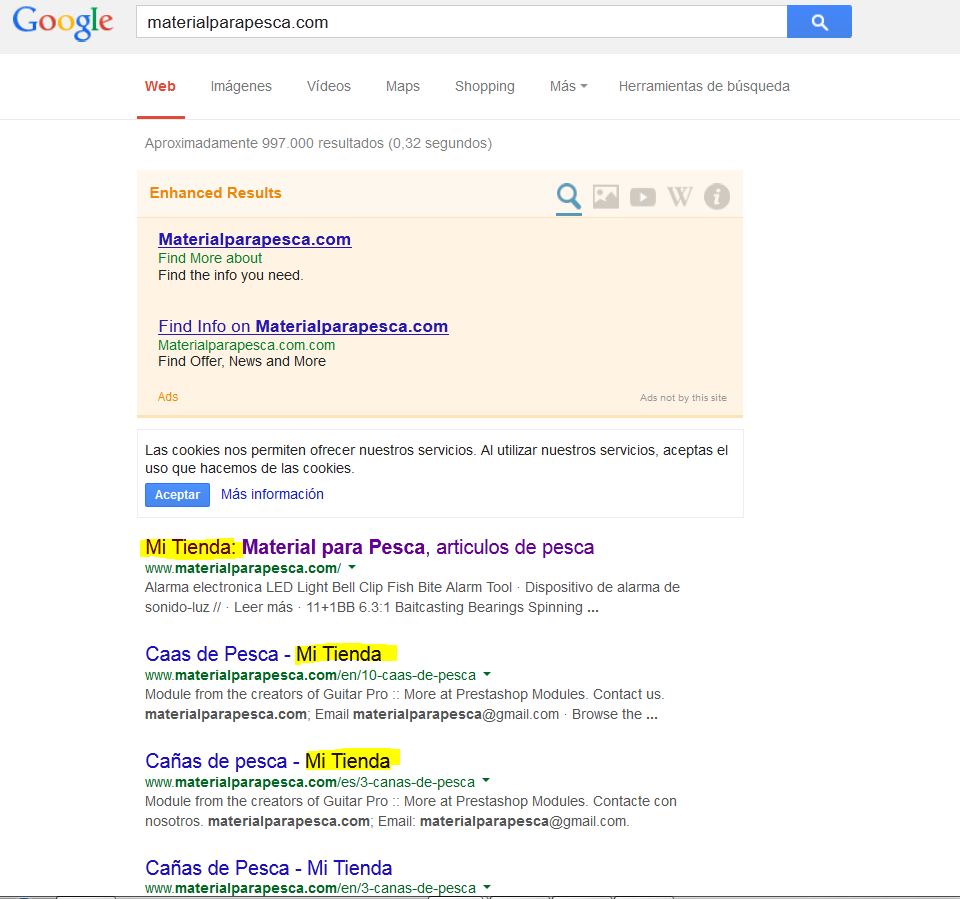Switch to the Vídeos tab
The image size is (960, 899).
click(329, 86)
